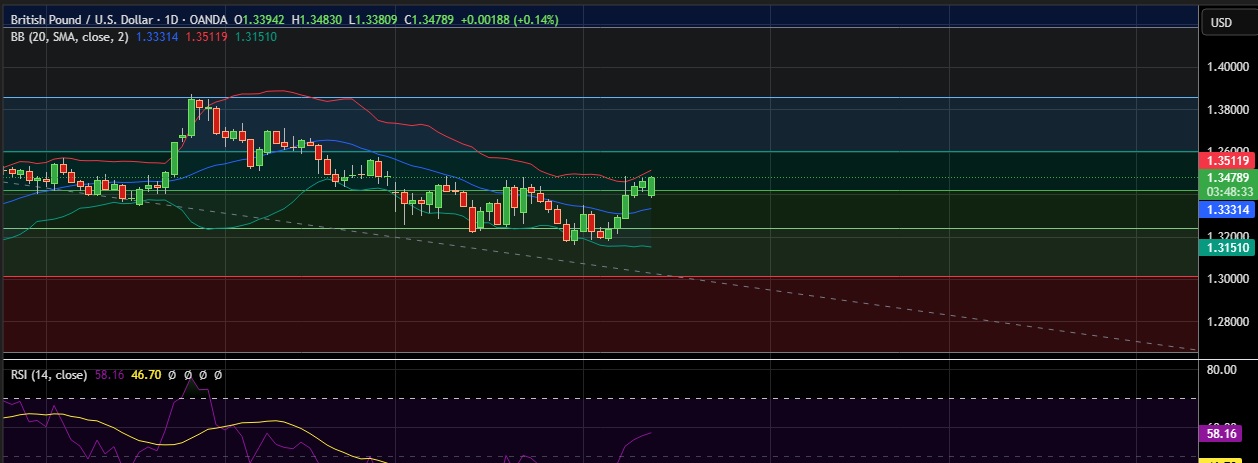Open the USD currency selector on price axis
The height and width of the screenshot is (463, 1258).
1221,22
